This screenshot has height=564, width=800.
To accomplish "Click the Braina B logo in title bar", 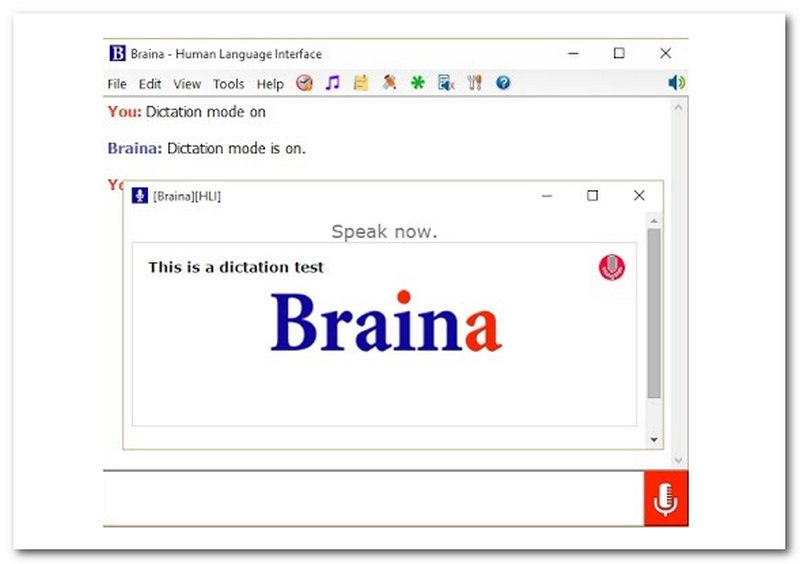I will pyautogui.click(x=117, y=53).
